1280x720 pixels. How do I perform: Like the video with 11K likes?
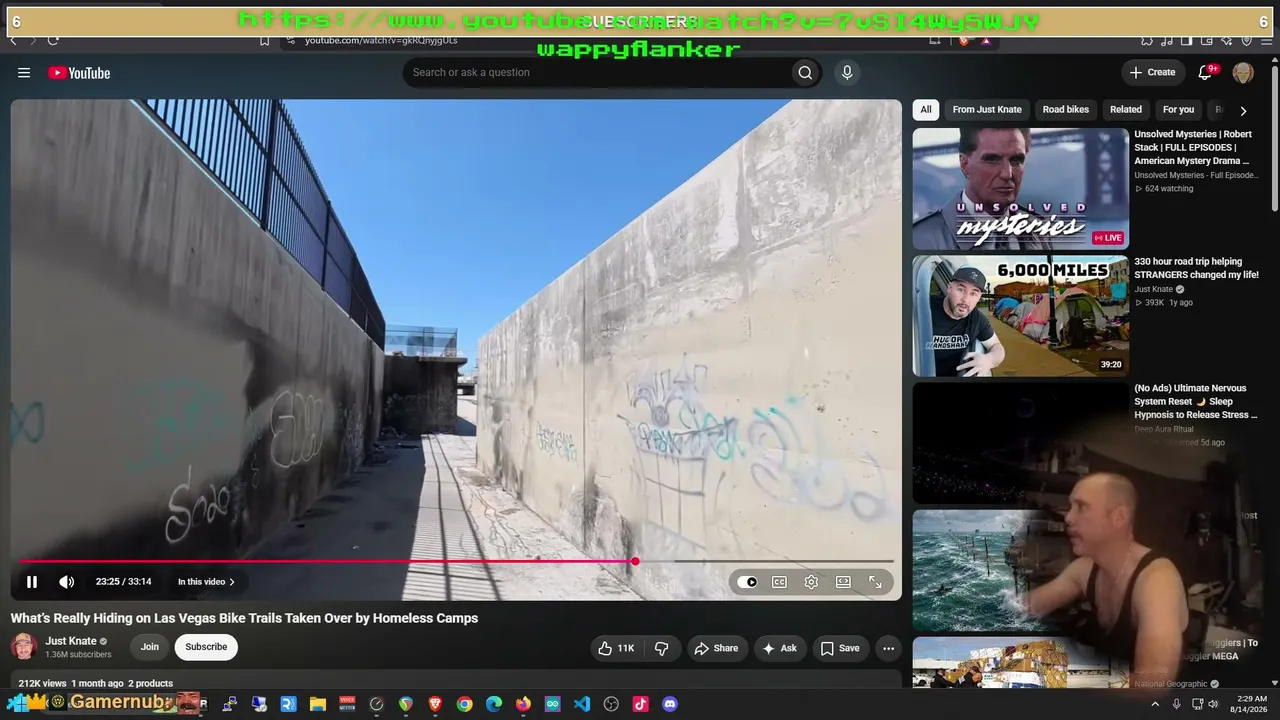click(616, 648)
